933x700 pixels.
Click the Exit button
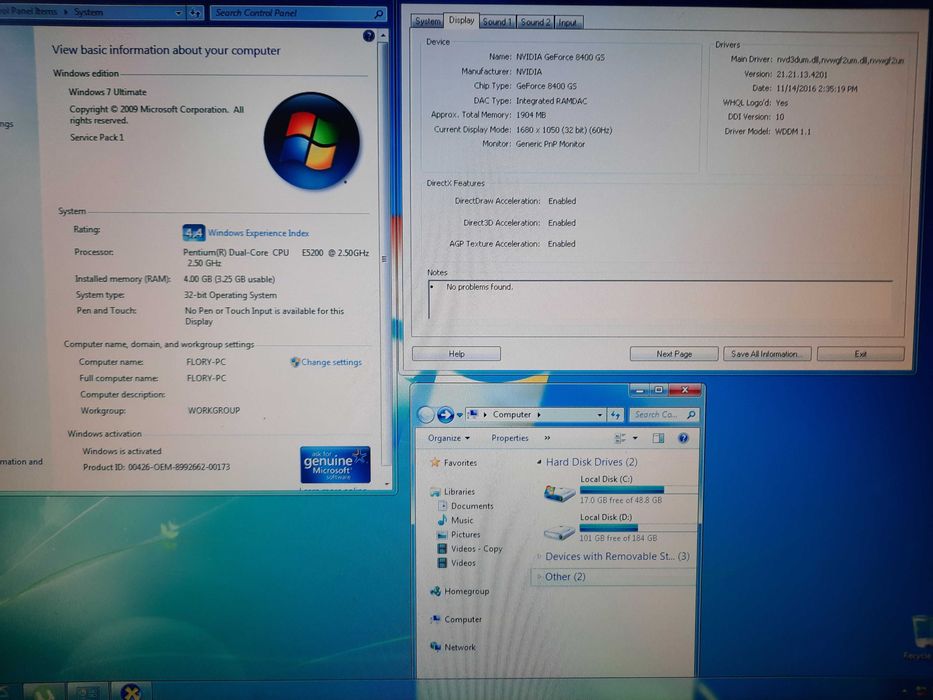coord(860,354)
